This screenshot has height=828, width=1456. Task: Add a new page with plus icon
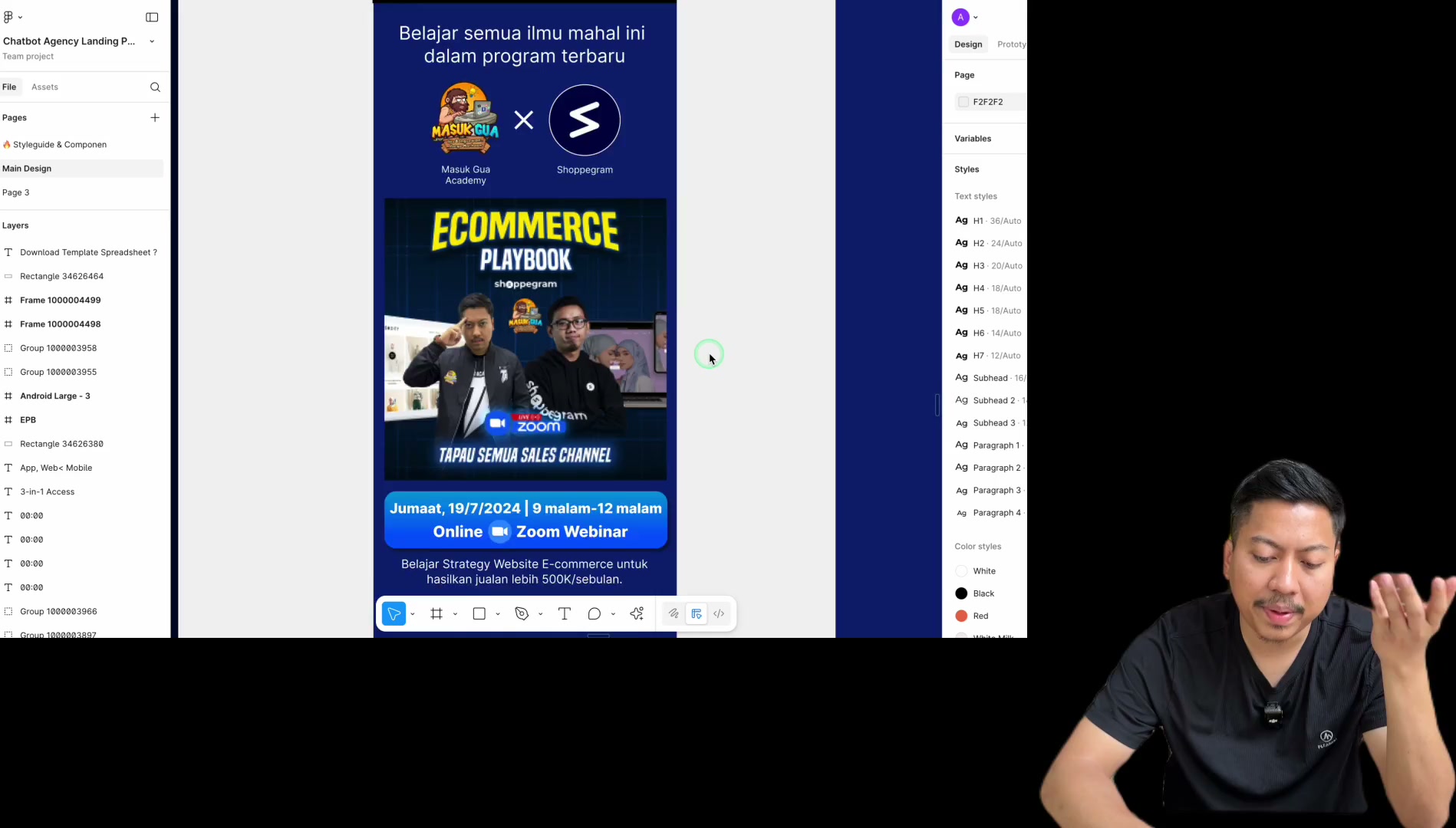coord(155,117)
